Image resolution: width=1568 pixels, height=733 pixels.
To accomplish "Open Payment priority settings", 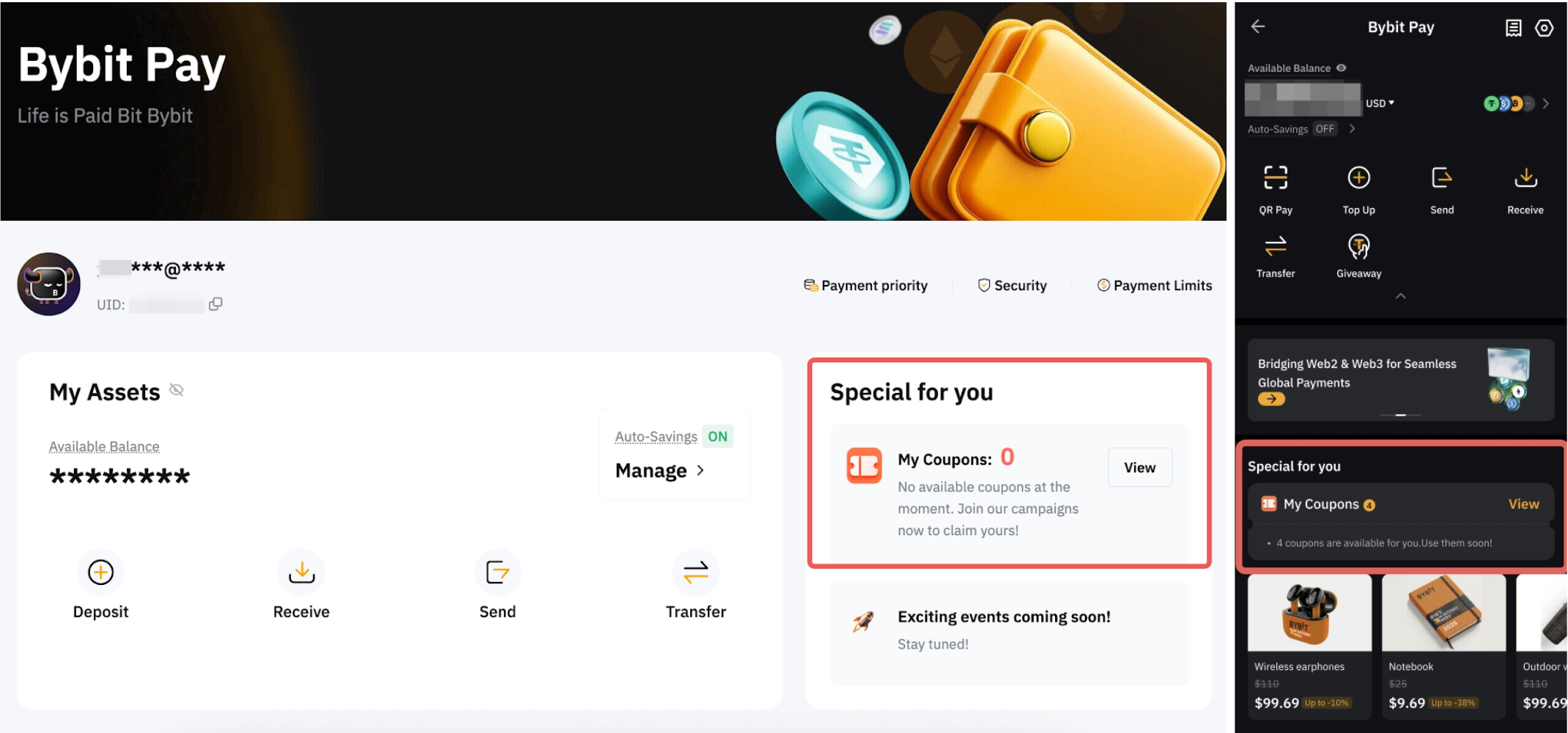I will click(x=866, y=285).
